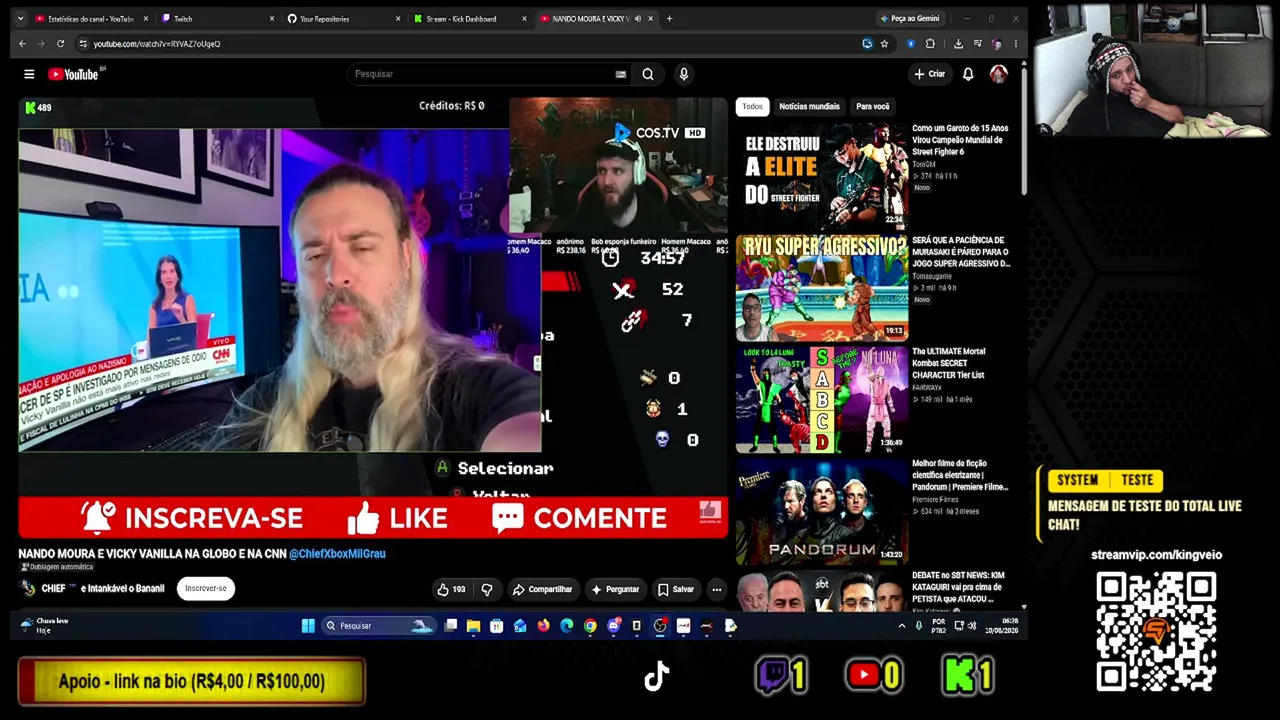Open channel name 'Tomasugame' under Ryu video
Viewport: 1280px width, 720px height.
click(x=932, y=276)
